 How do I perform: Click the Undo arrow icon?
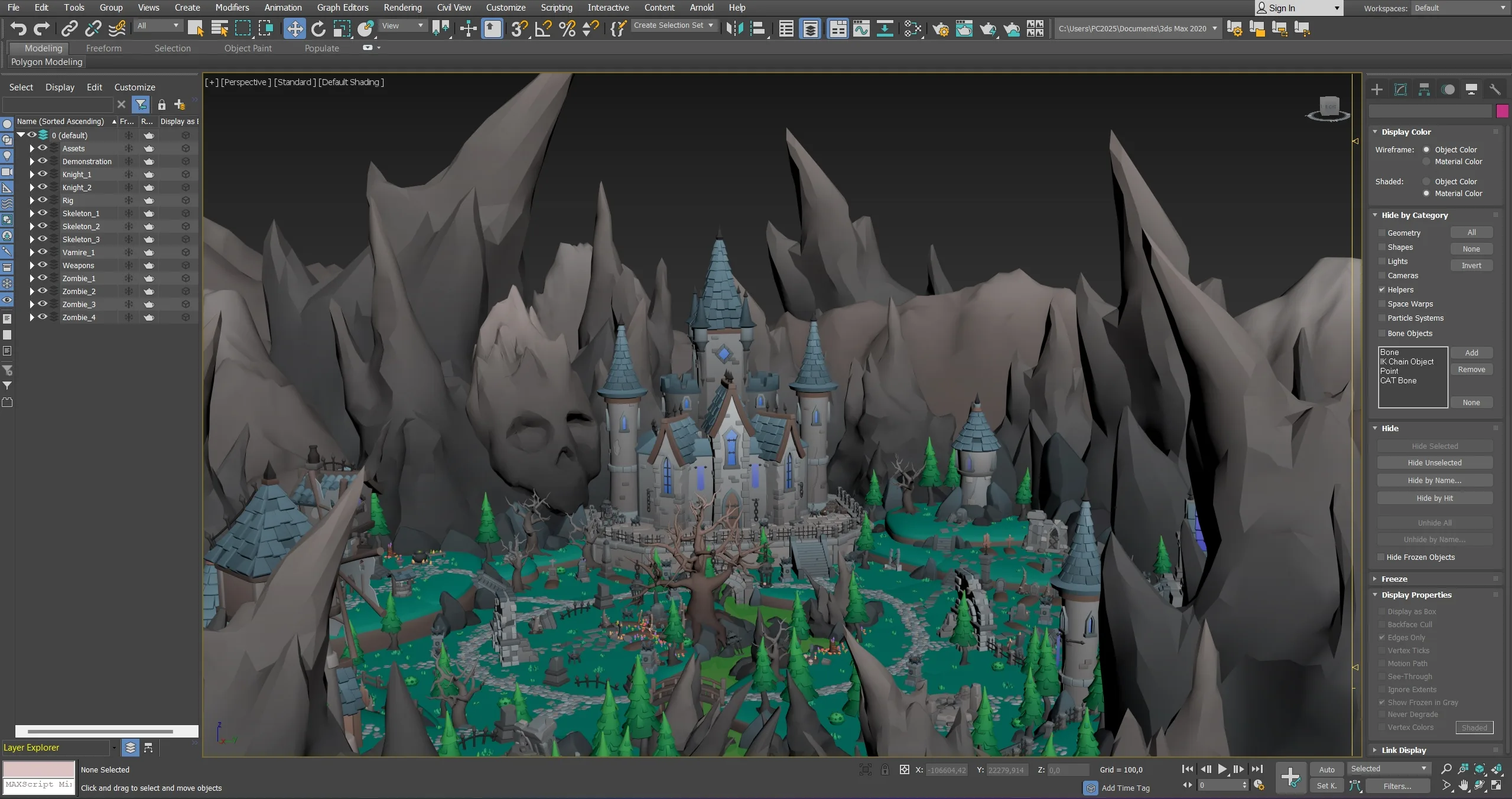pyautogui.click(x=18, y=28)
